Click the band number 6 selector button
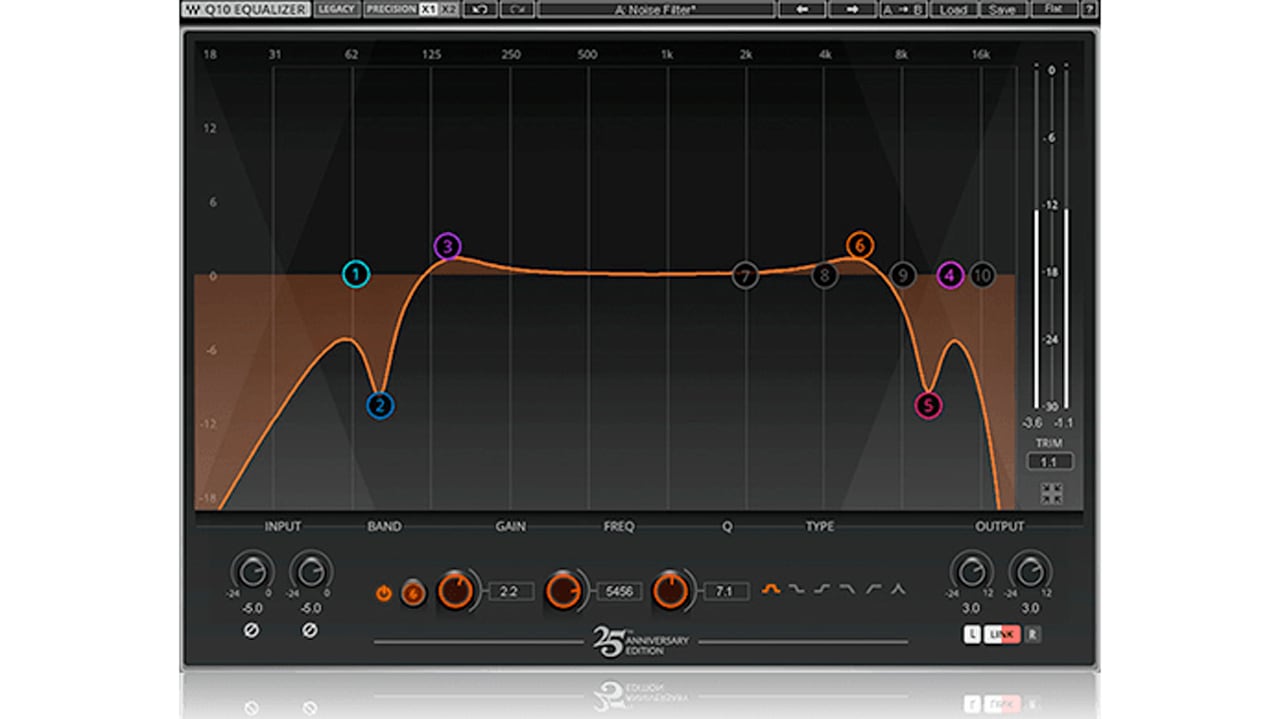 (x=412, y=593)
